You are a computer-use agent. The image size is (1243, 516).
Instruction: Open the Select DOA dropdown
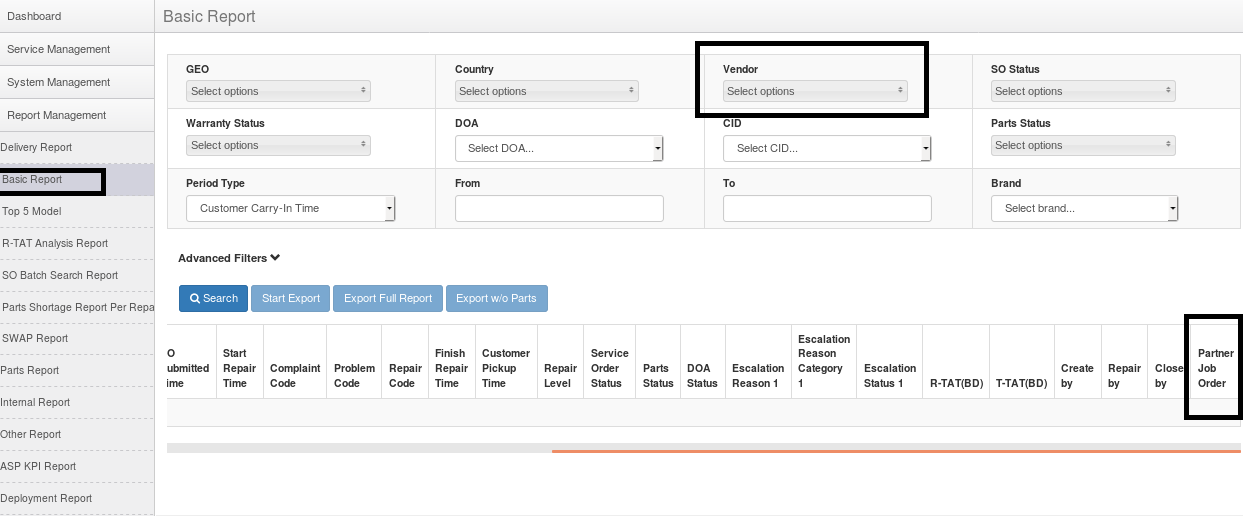click(x=559, y=148)
